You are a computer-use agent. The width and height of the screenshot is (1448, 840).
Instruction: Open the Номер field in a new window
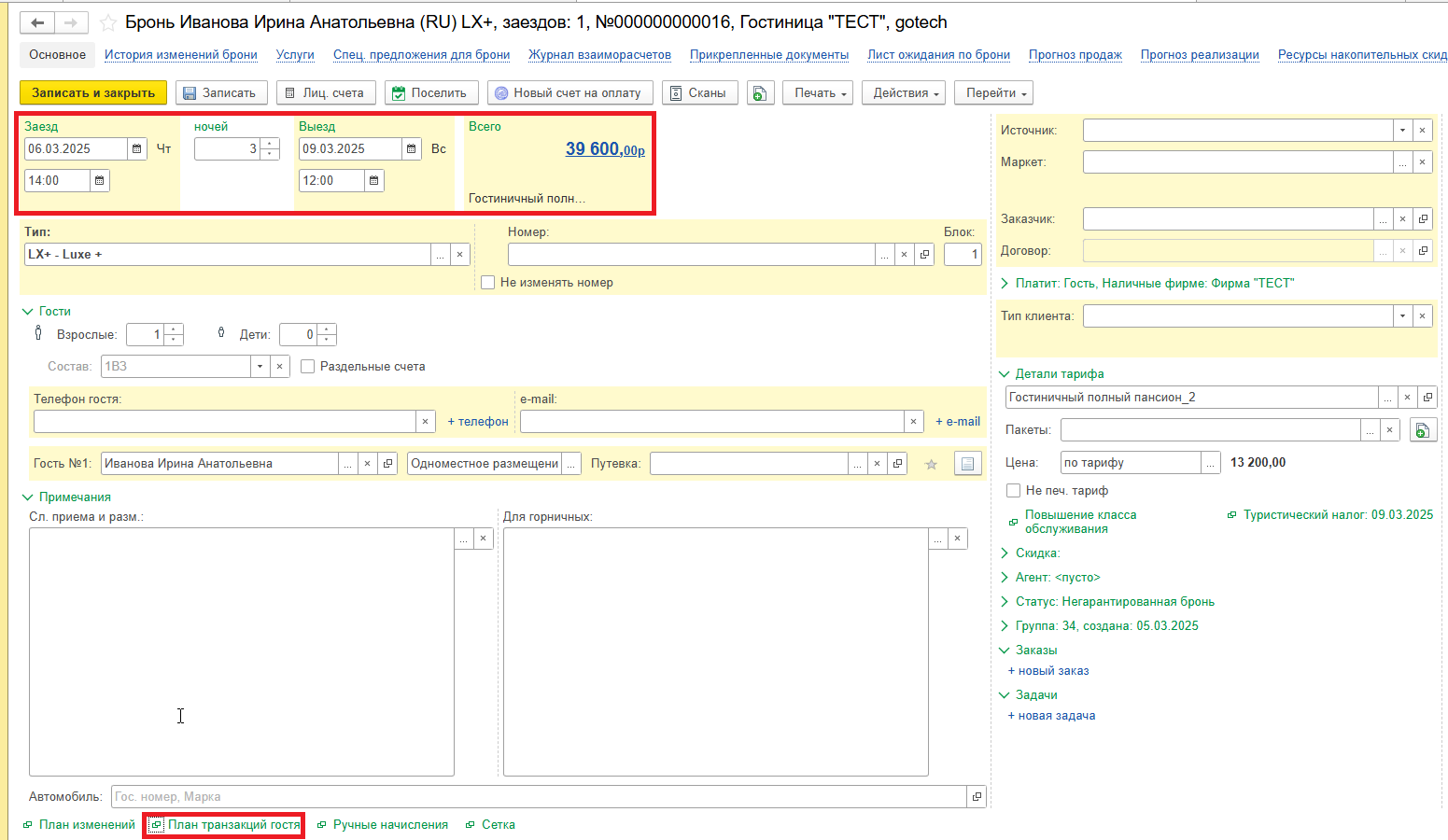click(x=924, y=254)
